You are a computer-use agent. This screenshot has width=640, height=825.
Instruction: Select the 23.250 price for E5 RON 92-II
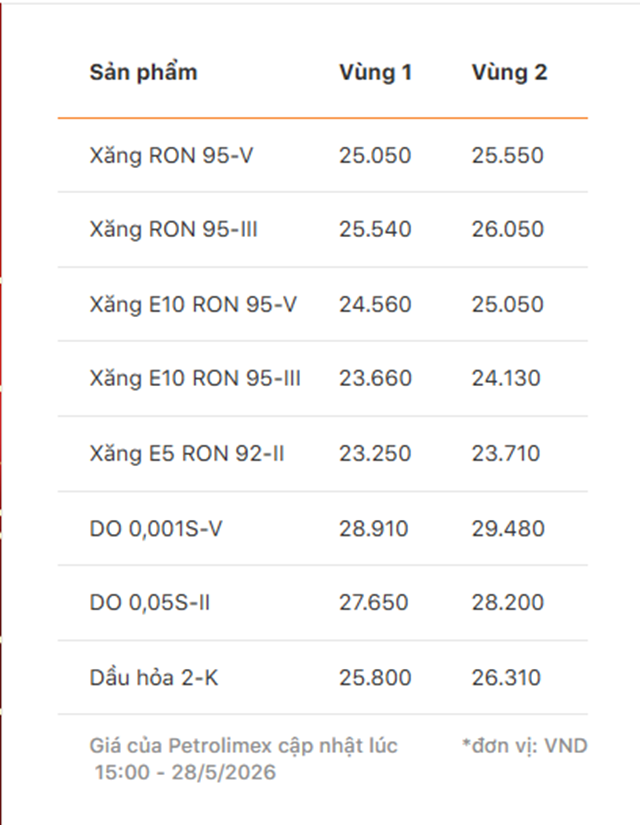pyautogui.click(x=375, y=453)
